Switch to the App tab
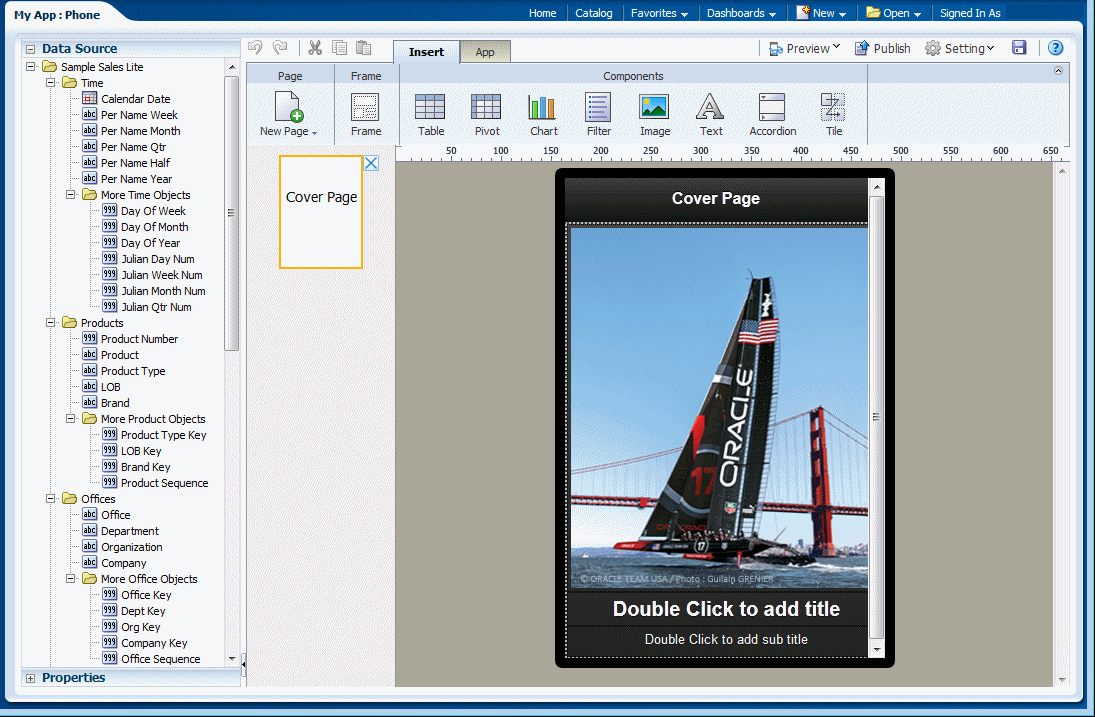The width and height of the screenshot is (1095, 717). 485,52
